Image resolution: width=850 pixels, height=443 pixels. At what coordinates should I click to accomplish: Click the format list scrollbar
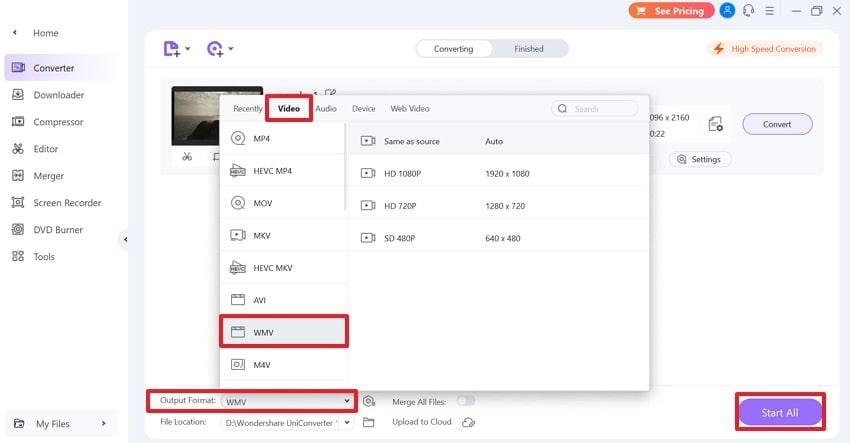[345, 168]
